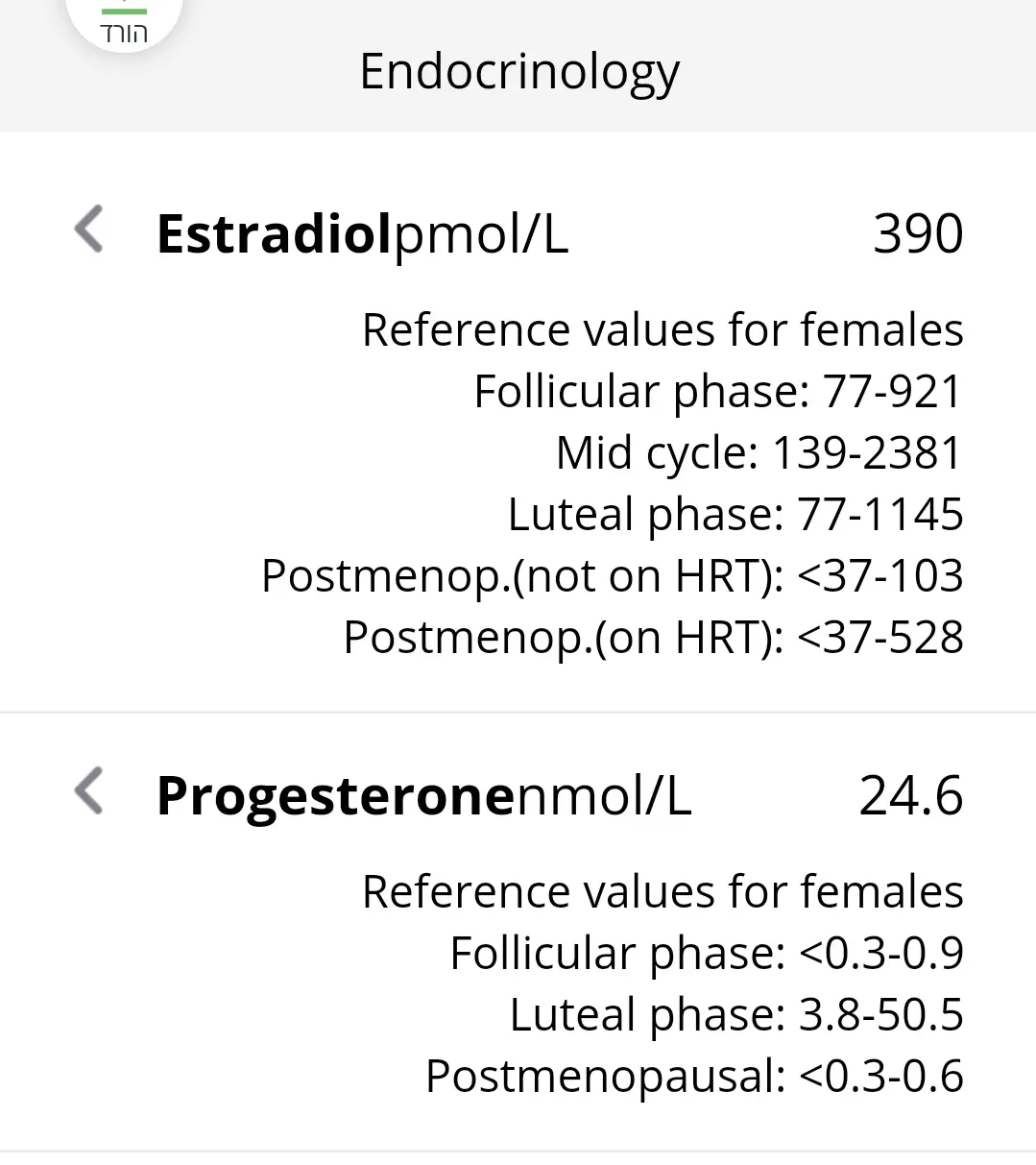This screenshot has width=1036, height=1165.
Task: Expand the Estradiol result chevron
Action: click(89, 230)
